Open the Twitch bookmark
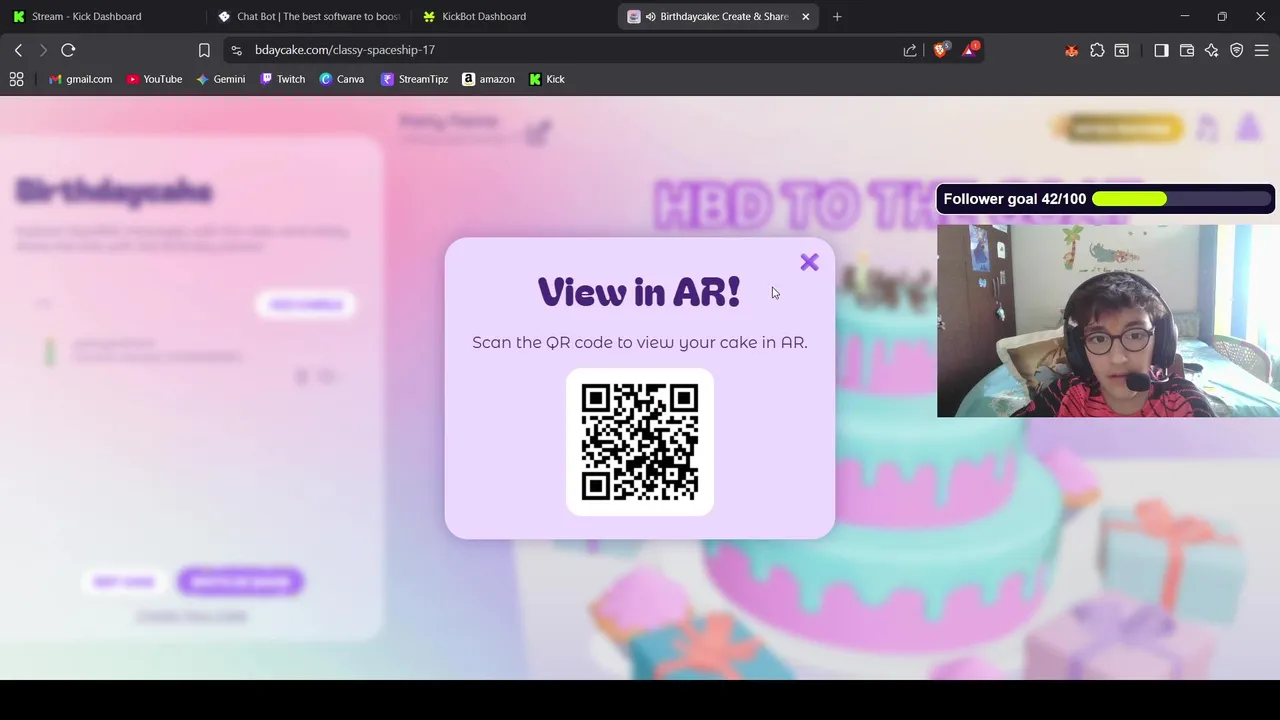This screenshot has height=720, width=1280. coord(282,79)
